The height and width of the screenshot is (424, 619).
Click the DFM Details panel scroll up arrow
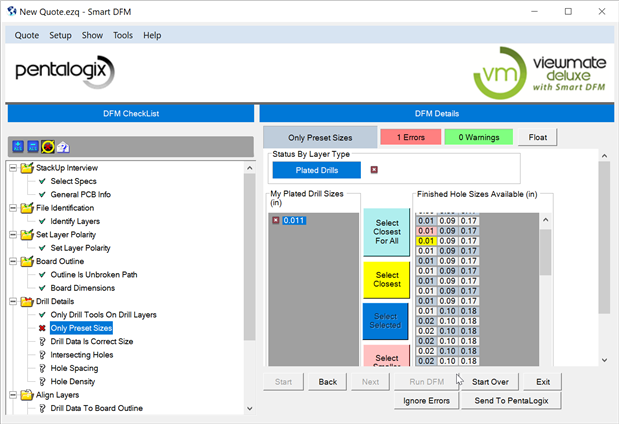pos(604,156)
